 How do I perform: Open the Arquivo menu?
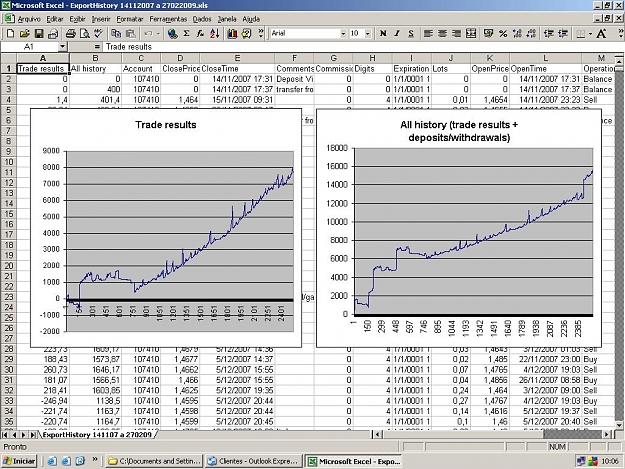click(x=29, y=19)
